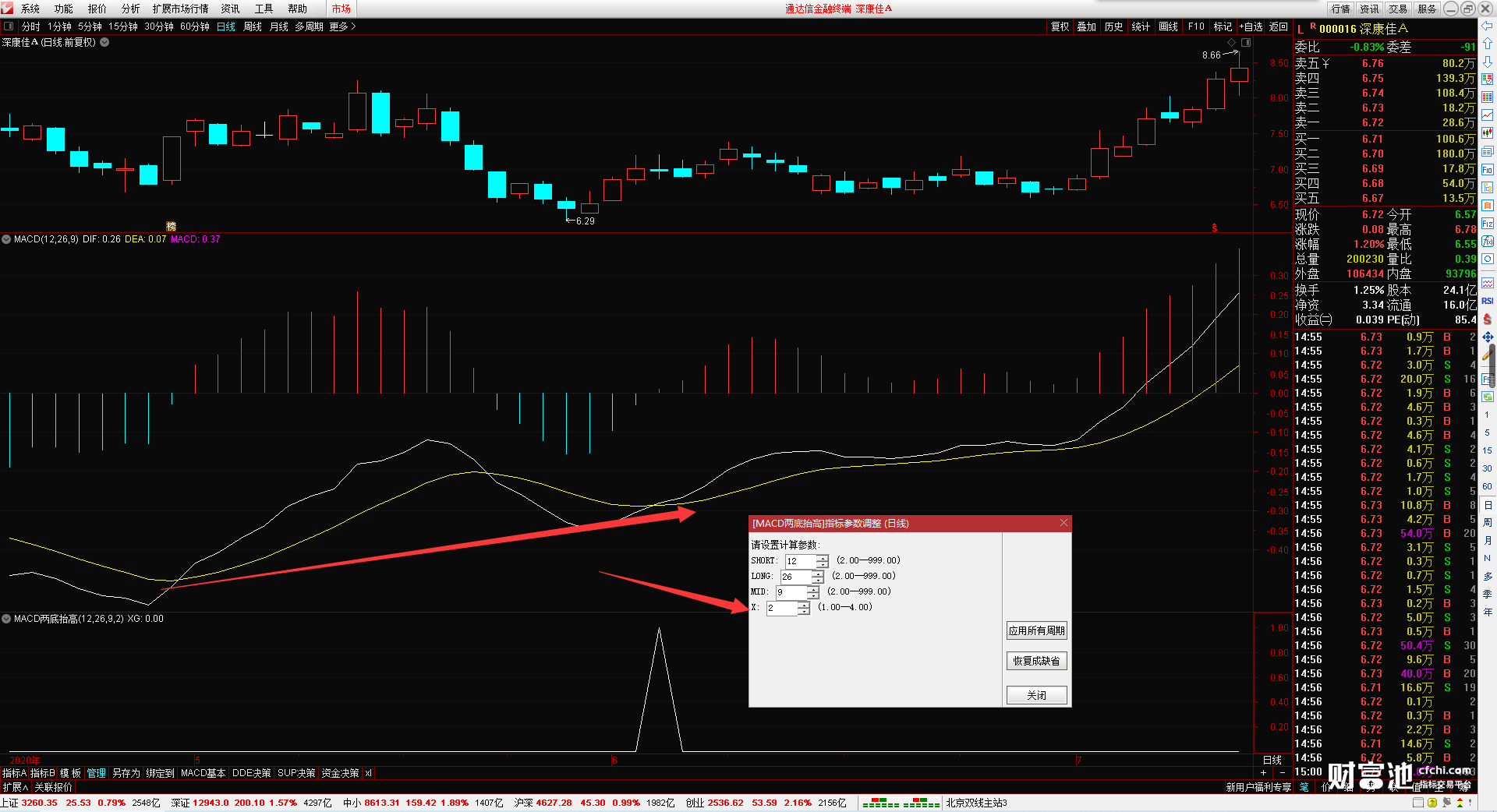This screenshot has height=812, width=1497.
Task: Click the 应用所有周期 button
Action: (x=1036, y=630)
